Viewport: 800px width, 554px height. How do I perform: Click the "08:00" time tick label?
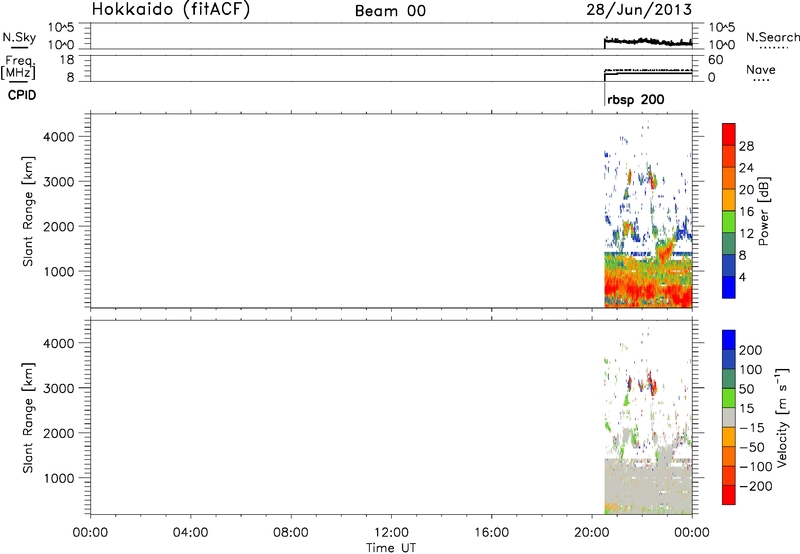[x=291, y=533]
